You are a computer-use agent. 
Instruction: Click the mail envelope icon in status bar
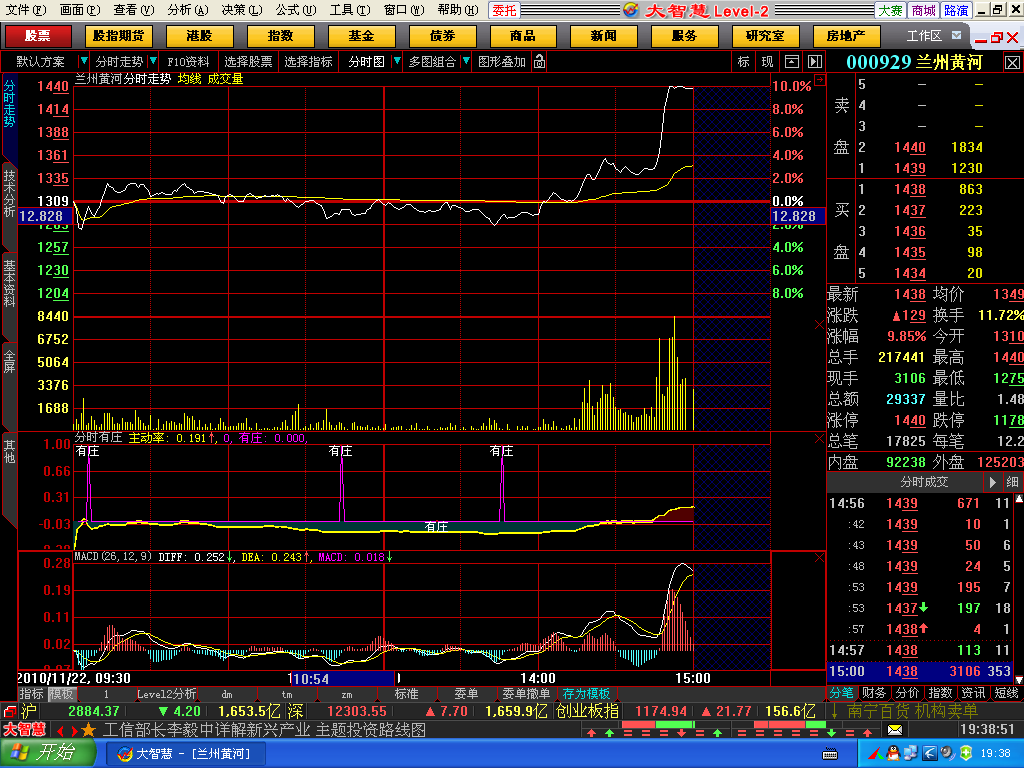(894, 730)
